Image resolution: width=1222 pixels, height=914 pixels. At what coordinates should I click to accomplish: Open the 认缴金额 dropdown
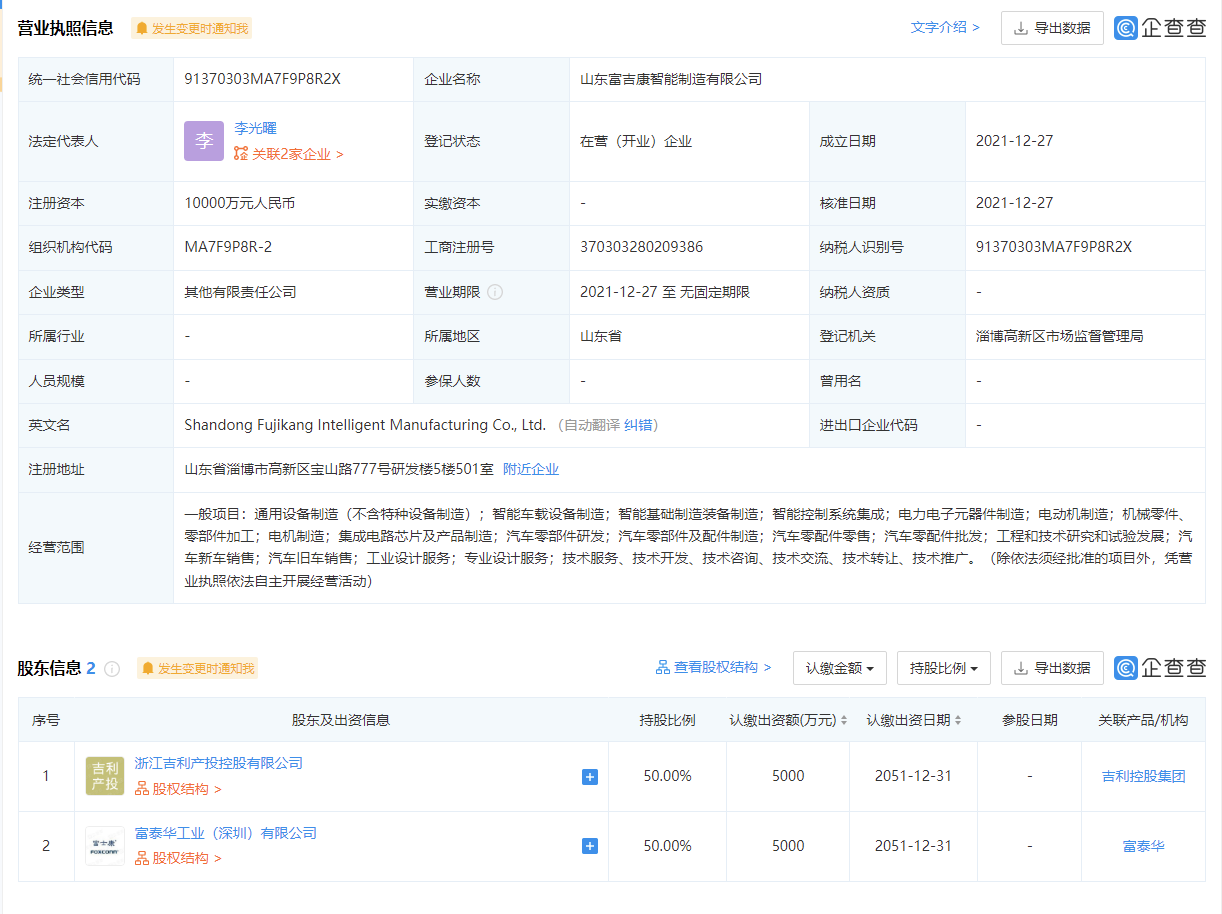click(840, 668)
